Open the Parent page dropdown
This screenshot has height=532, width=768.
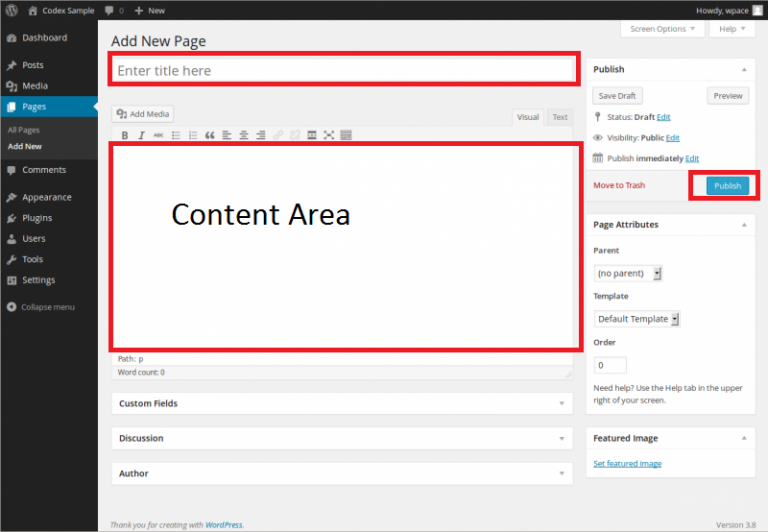(x=628, y=273)
